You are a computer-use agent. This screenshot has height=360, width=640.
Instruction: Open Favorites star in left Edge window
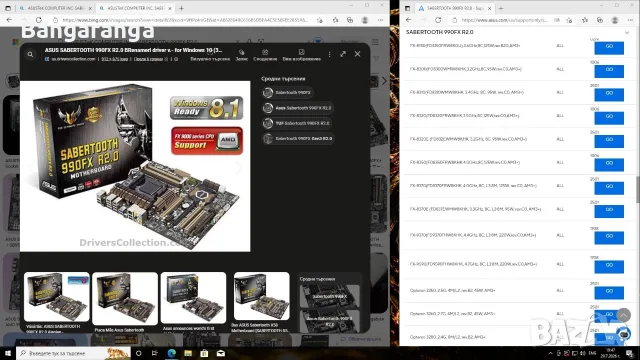[x=335, y=20]
